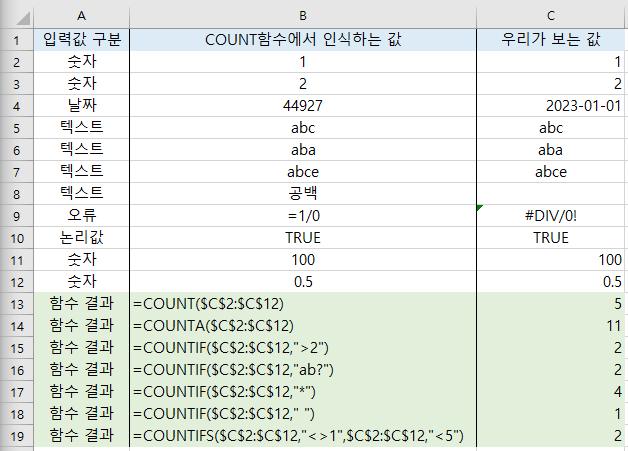Click '함수 결과' in row 16
Screen dimensions: 628x451
pos(82,370)
